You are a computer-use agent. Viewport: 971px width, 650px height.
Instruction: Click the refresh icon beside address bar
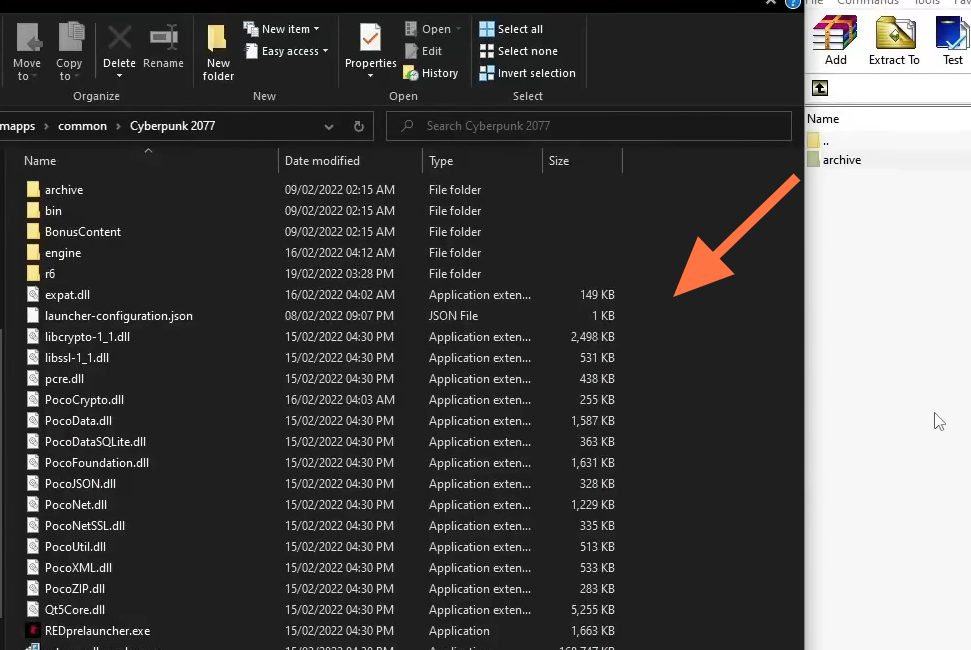click(x=359, y=126)
